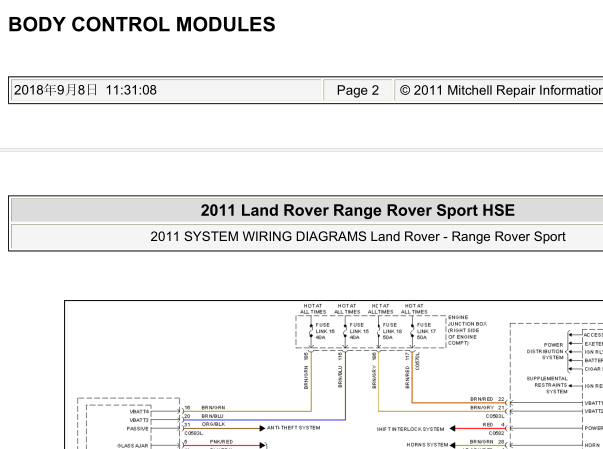This screenshot has width=603, height=449.
Task: Click the Page 2 cell
Action: pos(358,90)
